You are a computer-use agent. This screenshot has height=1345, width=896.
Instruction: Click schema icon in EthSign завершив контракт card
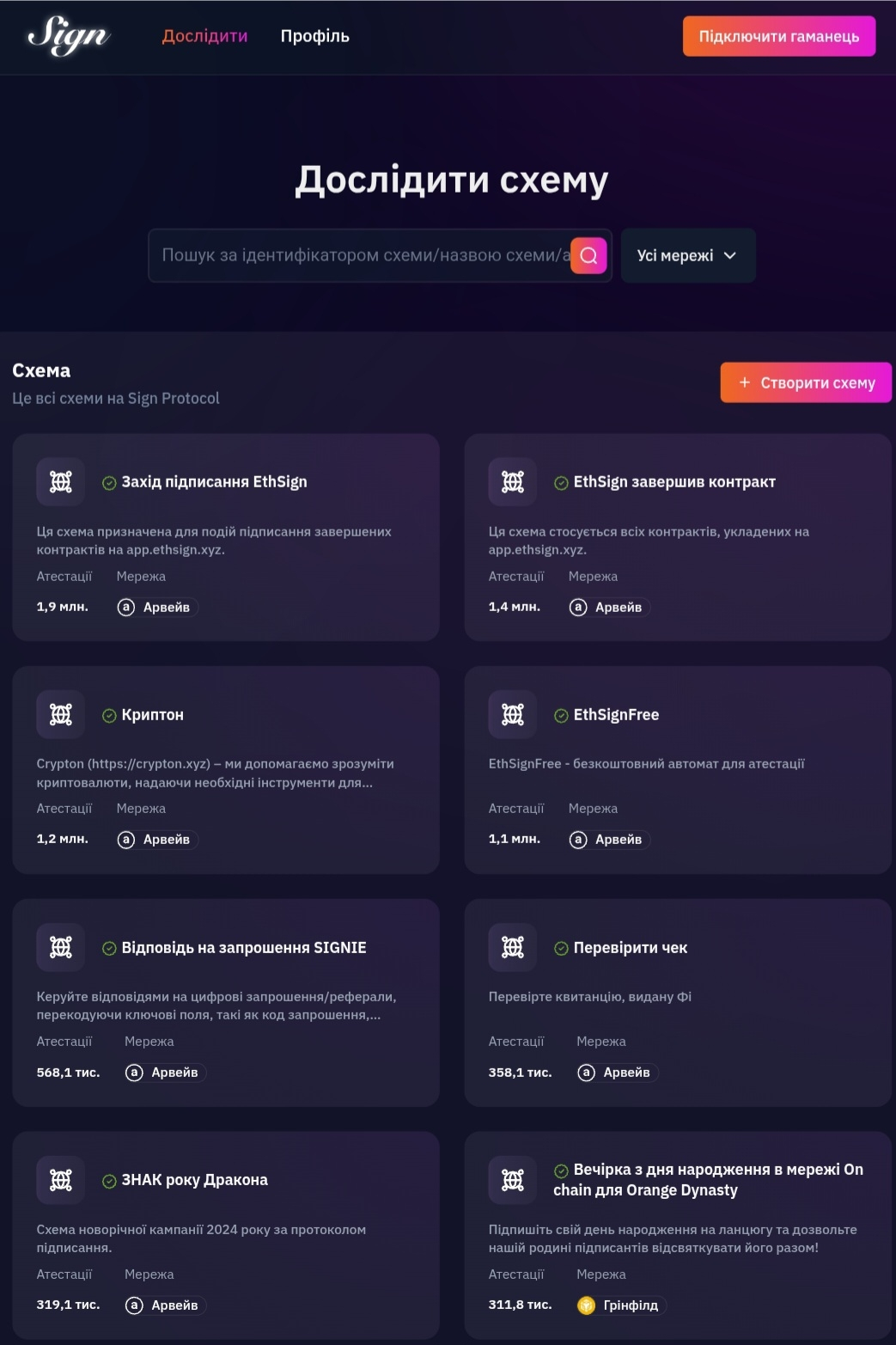[x=513, y=482]
